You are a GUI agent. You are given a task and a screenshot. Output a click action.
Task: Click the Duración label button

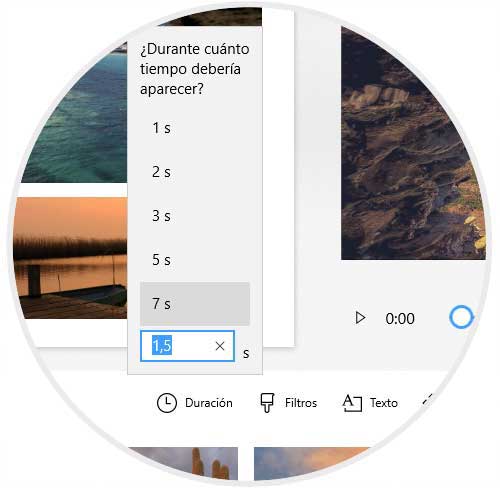pos(209,403)
